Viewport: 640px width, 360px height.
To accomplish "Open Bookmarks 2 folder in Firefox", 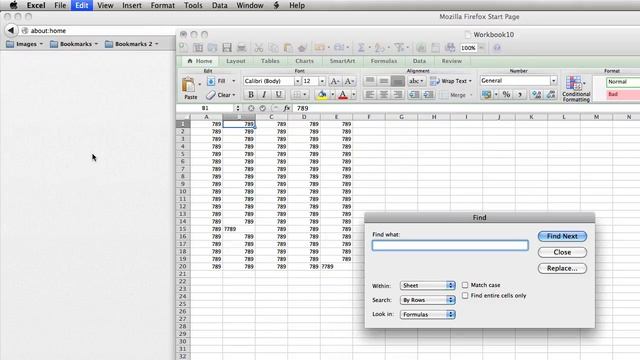I will (131, 44).
